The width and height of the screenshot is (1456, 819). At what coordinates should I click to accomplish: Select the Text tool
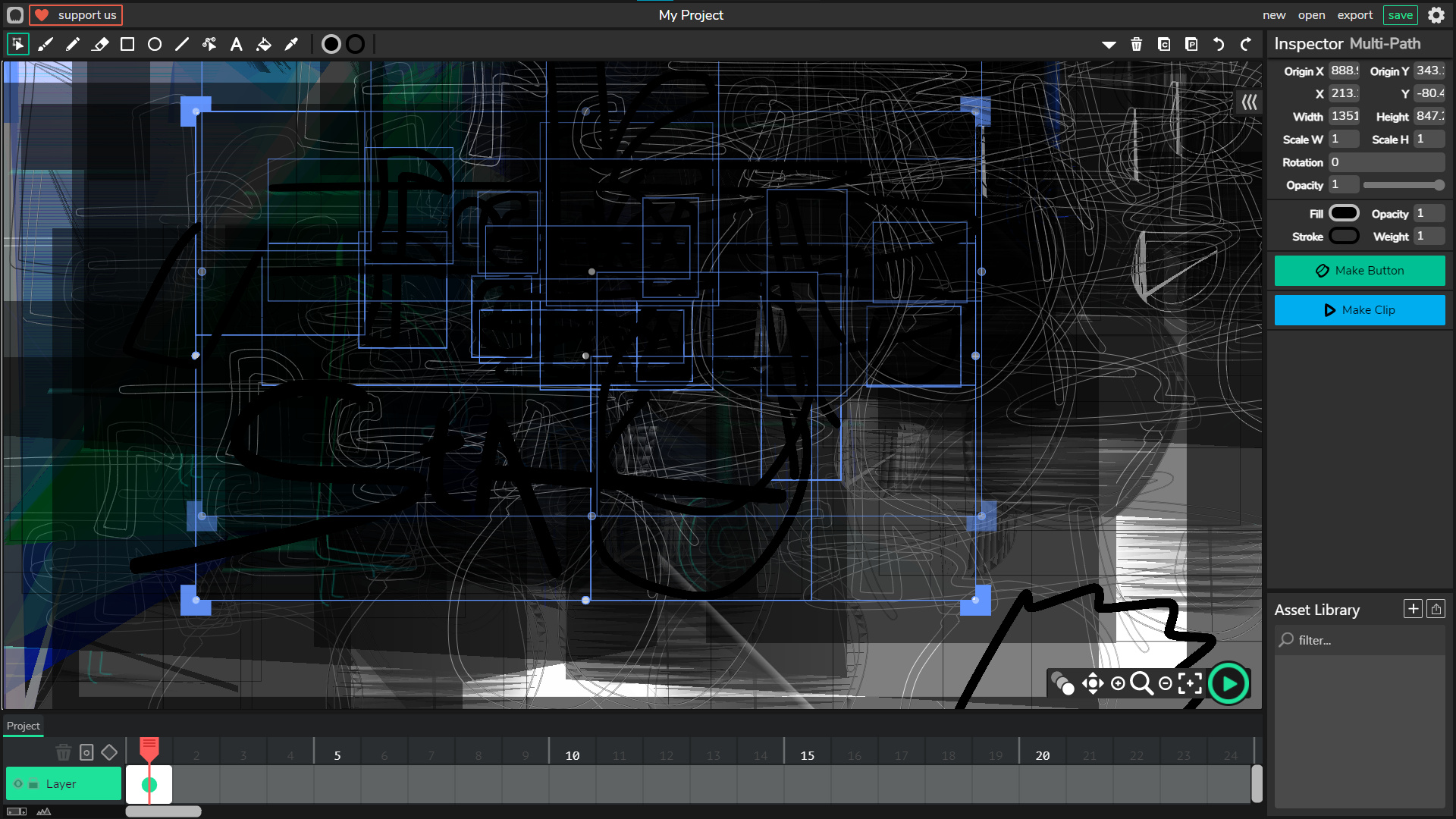[237, 45]
